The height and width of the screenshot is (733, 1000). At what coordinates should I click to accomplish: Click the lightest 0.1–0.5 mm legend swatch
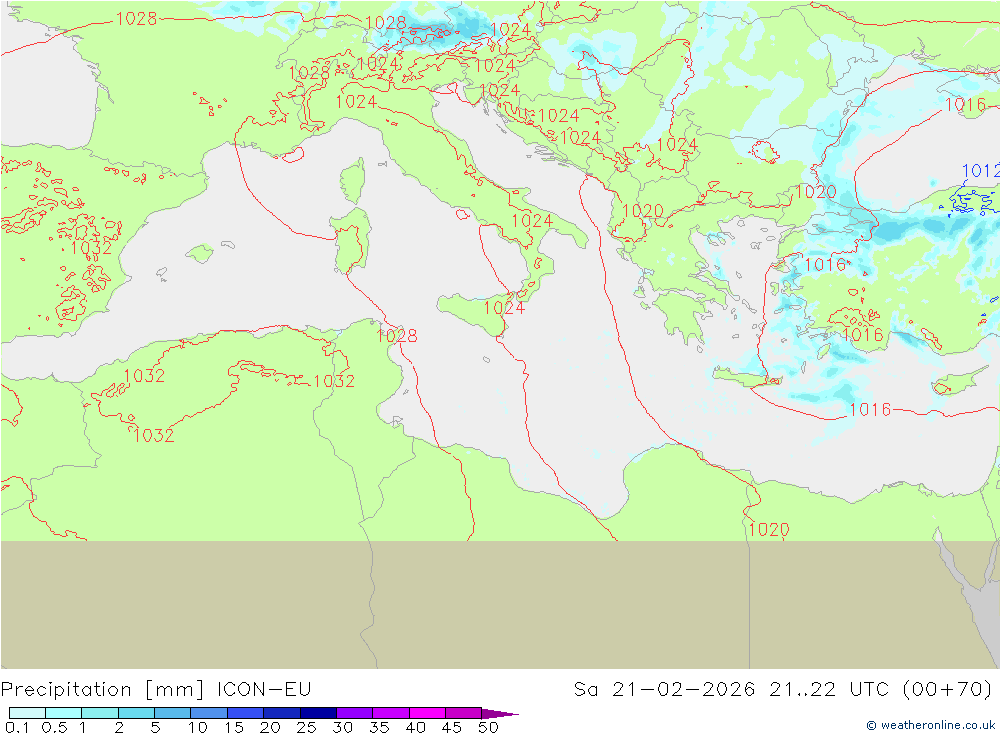(27, 713)
